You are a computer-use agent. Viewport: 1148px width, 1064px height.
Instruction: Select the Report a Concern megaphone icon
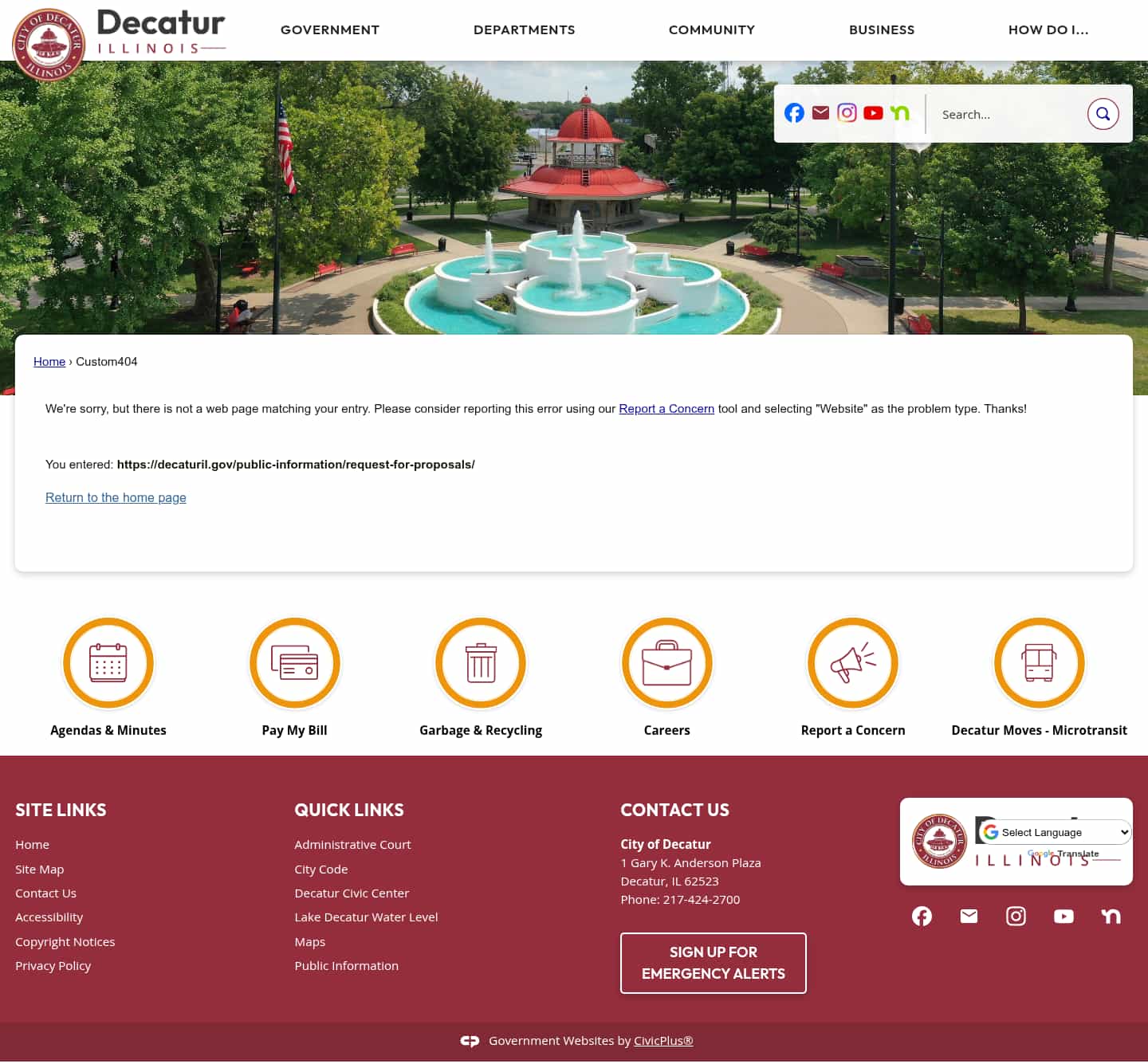852,663
